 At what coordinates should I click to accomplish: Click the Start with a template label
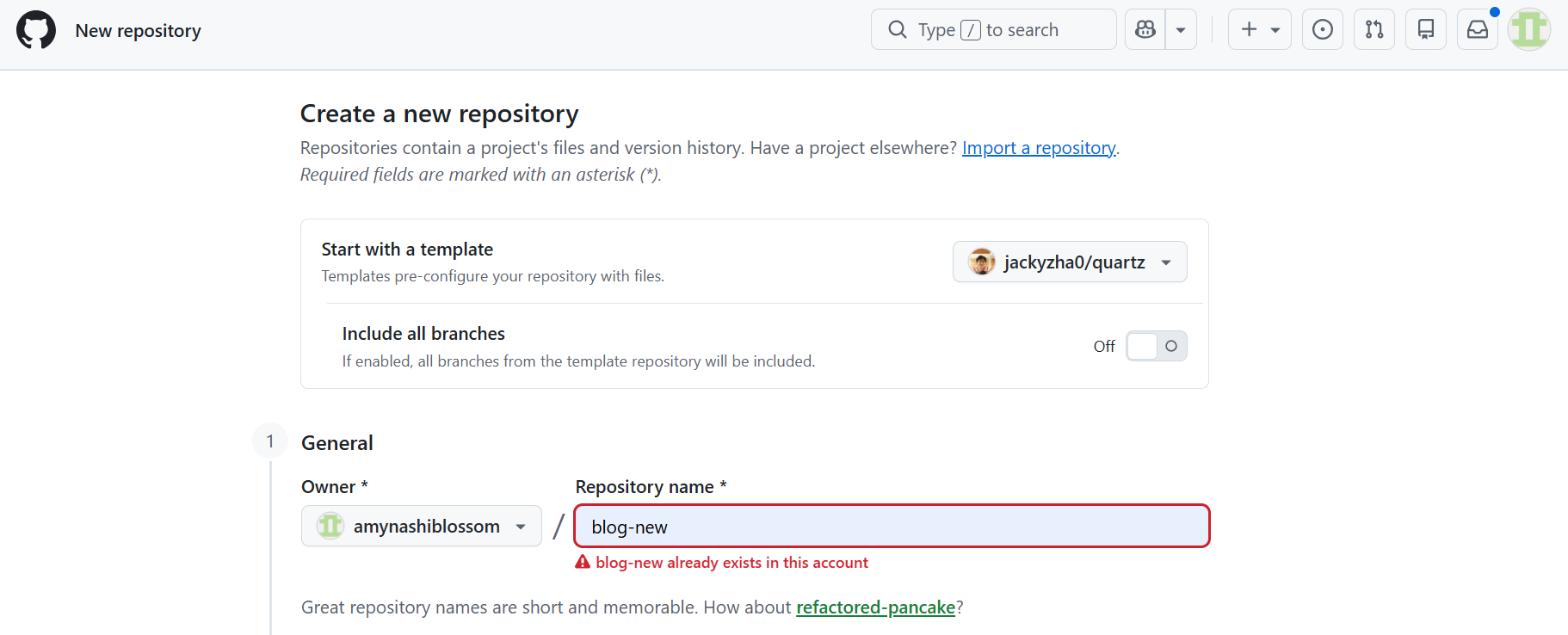point(407,250)
